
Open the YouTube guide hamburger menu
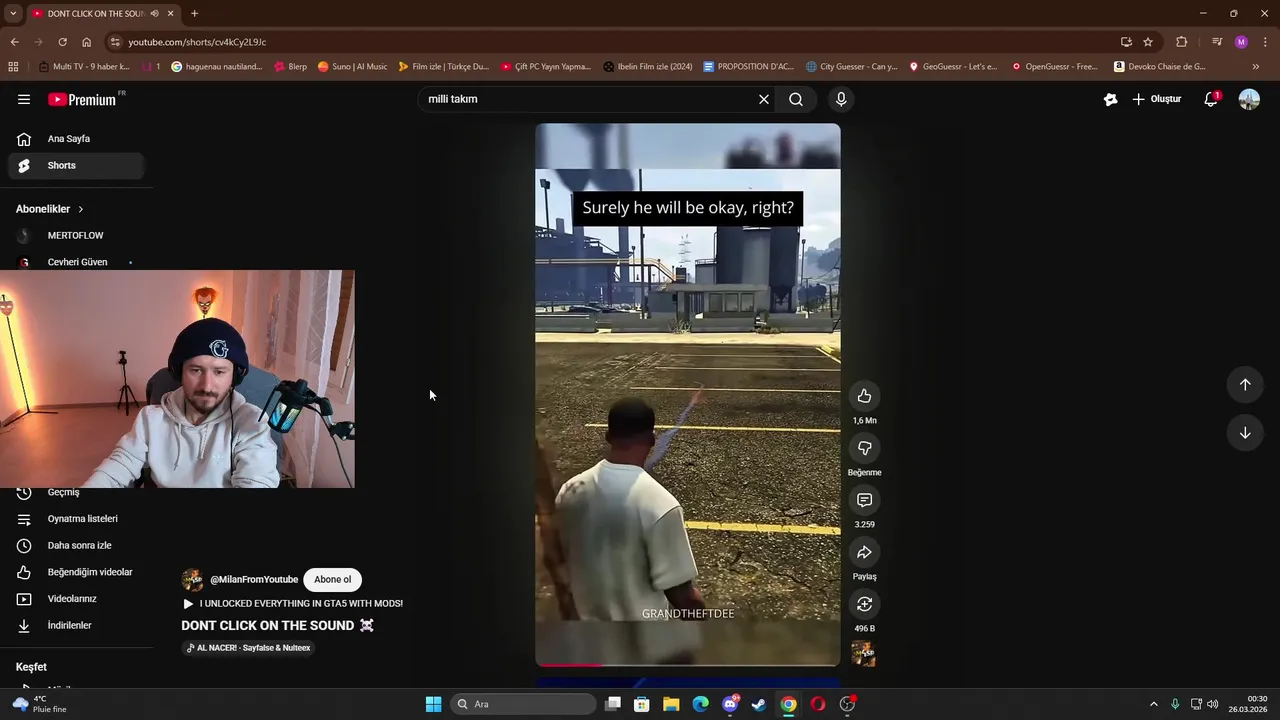point(24,99)
